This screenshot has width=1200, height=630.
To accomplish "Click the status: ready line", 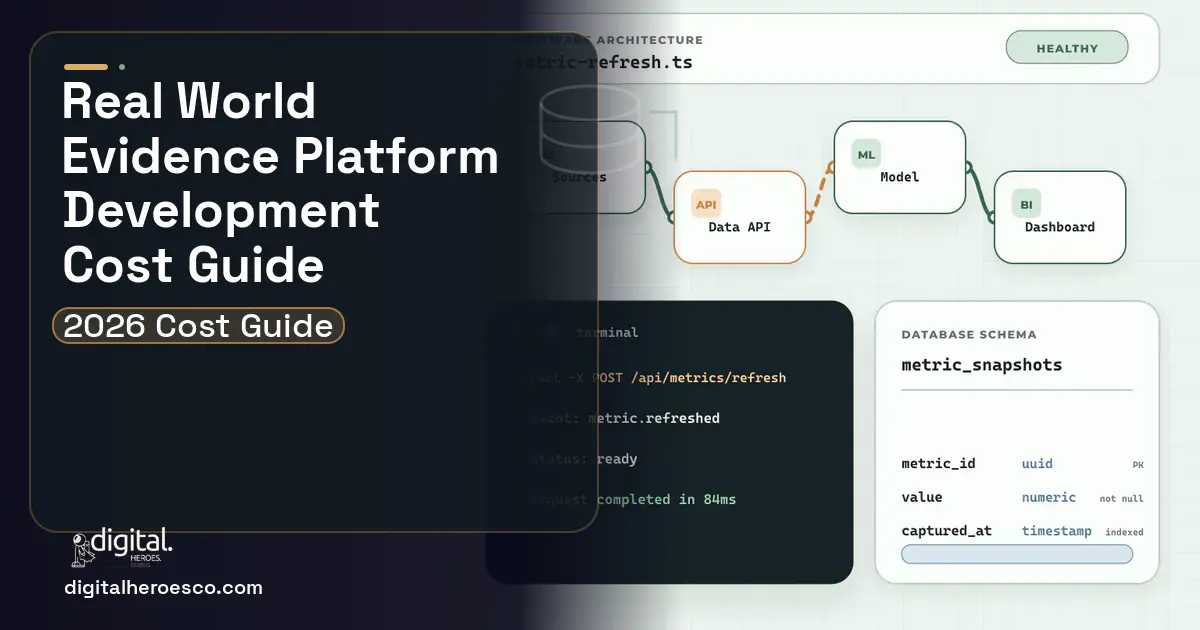I will coord(583,459).
